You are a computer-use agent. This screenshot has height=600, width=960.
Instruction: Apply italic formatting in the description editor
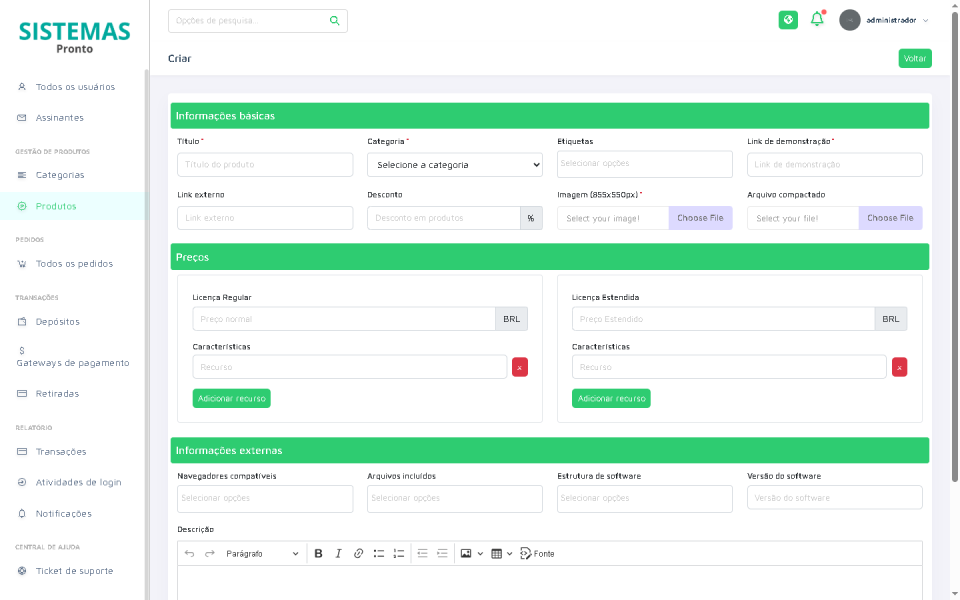coord(338,553)
